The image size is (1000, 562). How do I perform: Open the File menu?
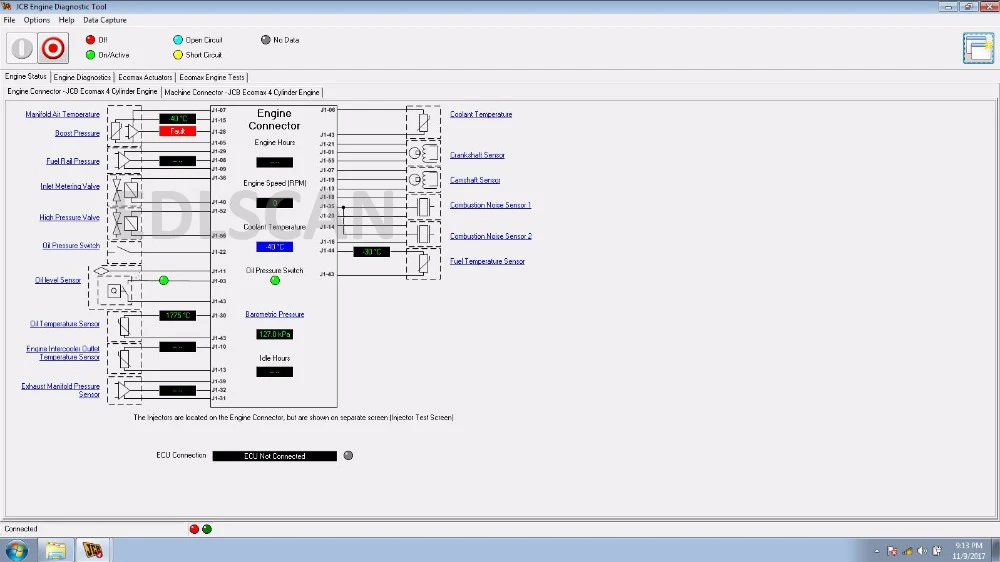(10, 20)
